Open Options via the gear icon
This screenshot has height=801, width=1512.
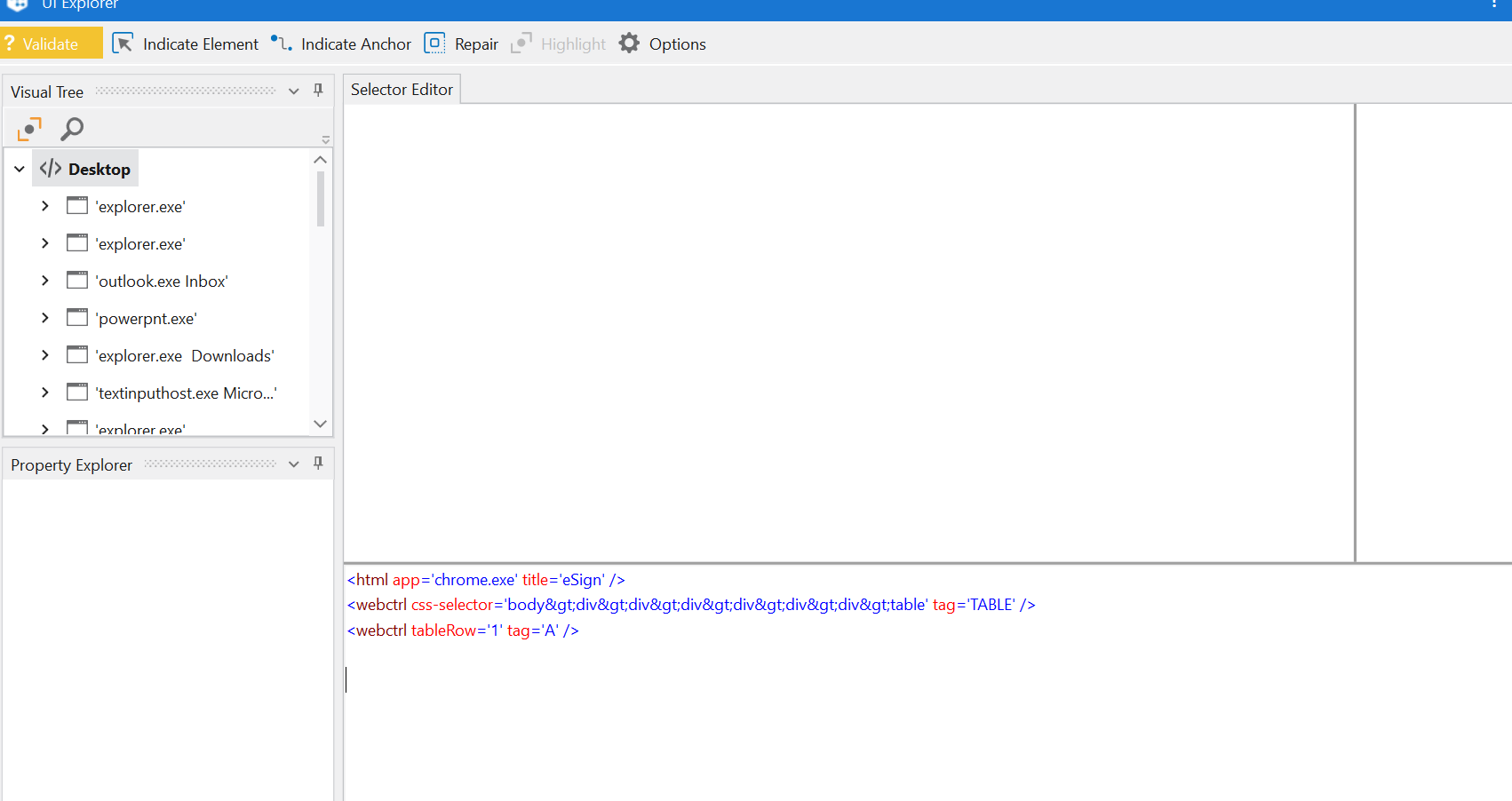(629, 43)
